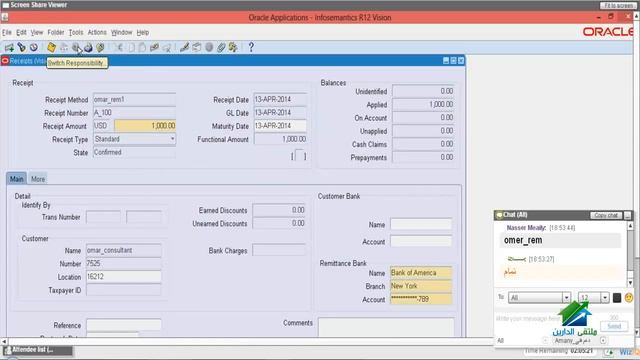This screenshot has height=360, width=640.
Task: Click the Switch Responsibility toolbar icon
Action: point(76,47)
